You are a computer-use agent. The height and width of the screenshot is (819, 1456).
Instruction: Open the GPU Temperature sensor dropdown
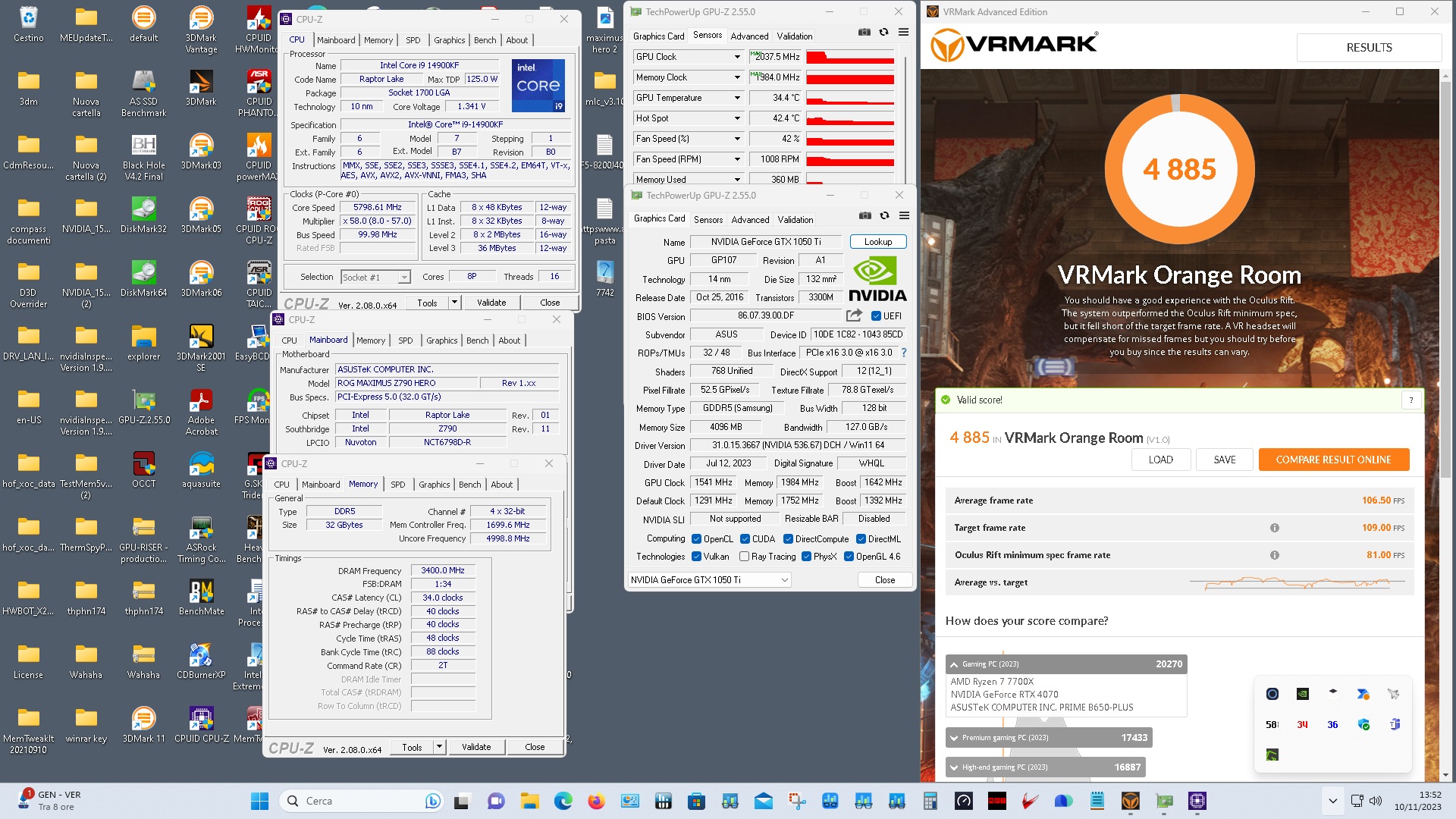pyautogui.click(x=737, y=98)
